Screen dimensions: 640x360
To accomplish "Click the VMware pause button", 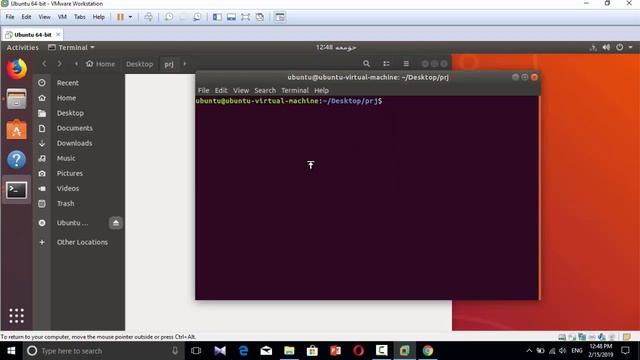I will pyautogui.click(x=120, y=17).
